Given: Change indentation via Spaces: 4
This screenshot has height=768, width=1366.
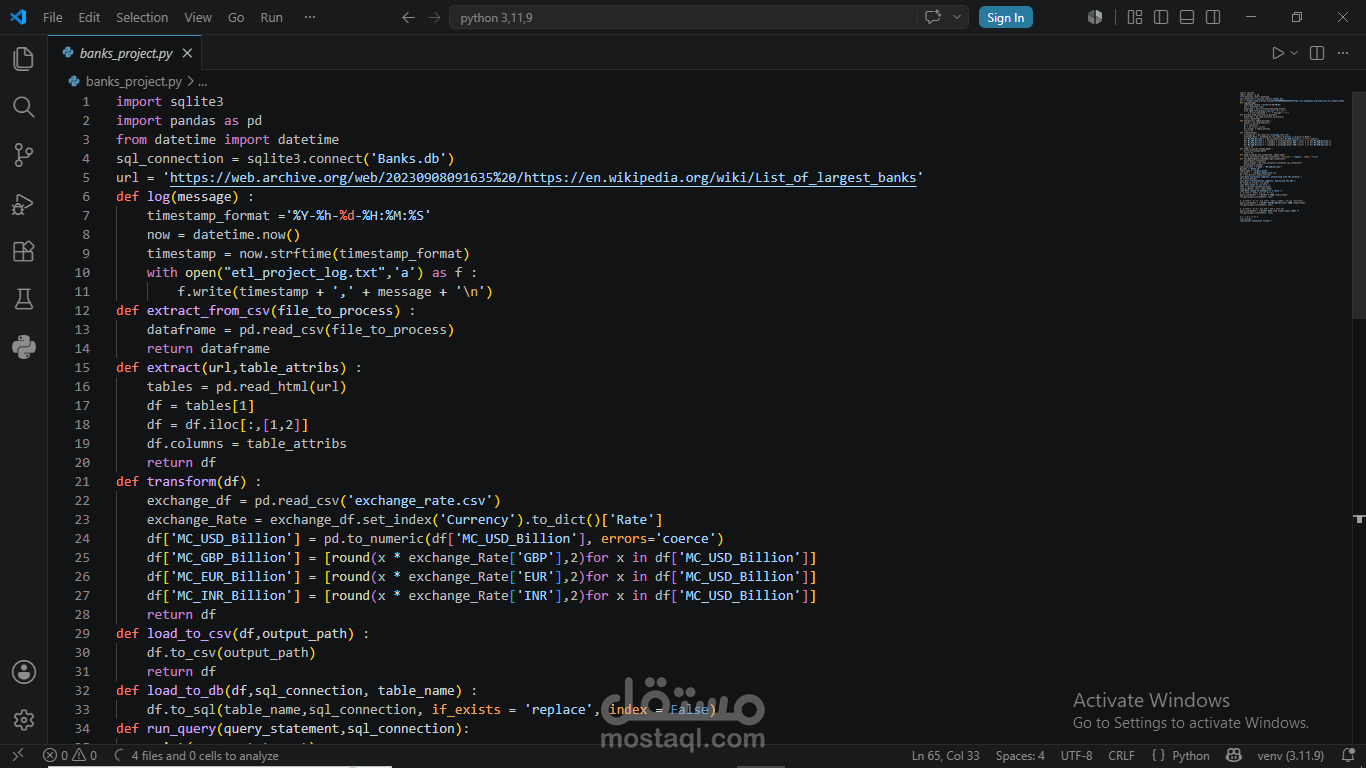Looking at the screenshot, I should point(1020,756).
